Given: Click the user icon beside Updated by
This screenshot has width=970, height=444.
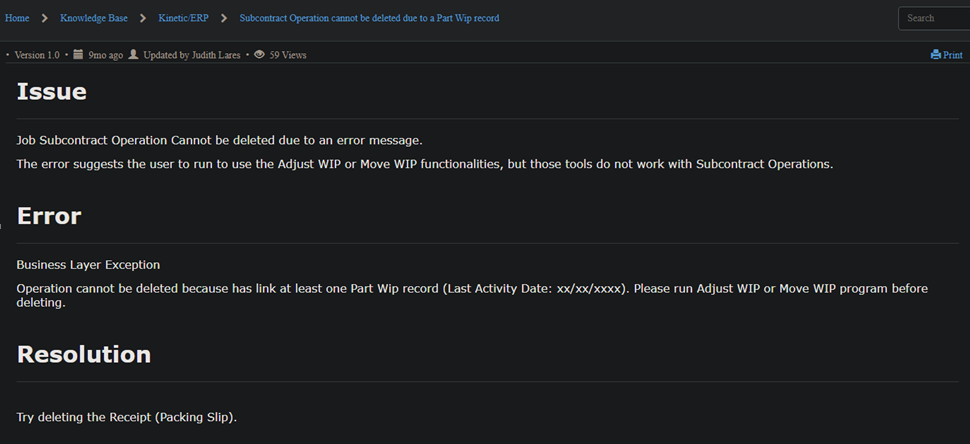Looking at the screenshot, I should [134, 55].
